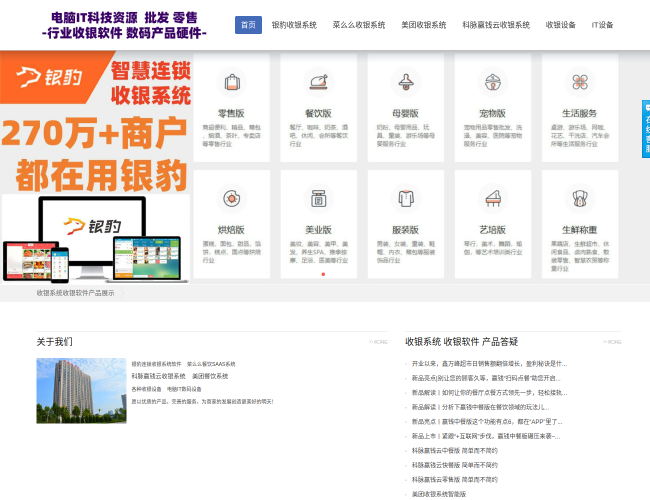Click the 美业版 cosmetics icon

(319, 199)
